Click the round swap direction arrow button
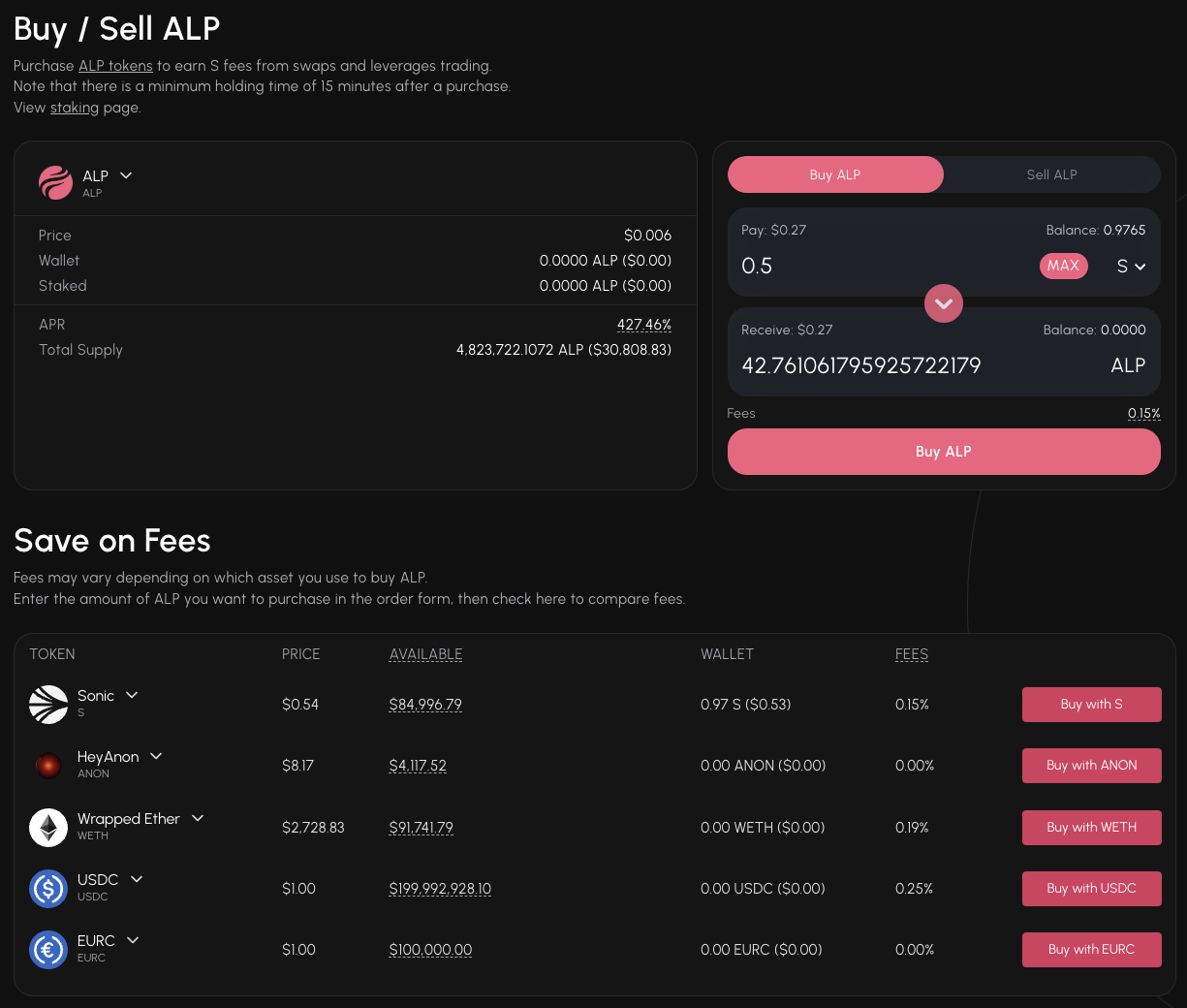 coord(944,303)
